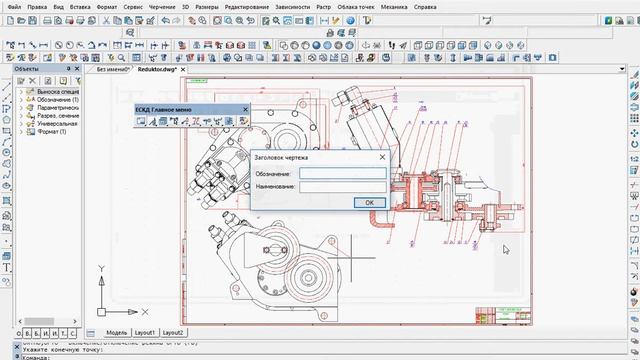Create a new document with the New icon
This screenshot has width=640, height=360.
tap(11, 20)
